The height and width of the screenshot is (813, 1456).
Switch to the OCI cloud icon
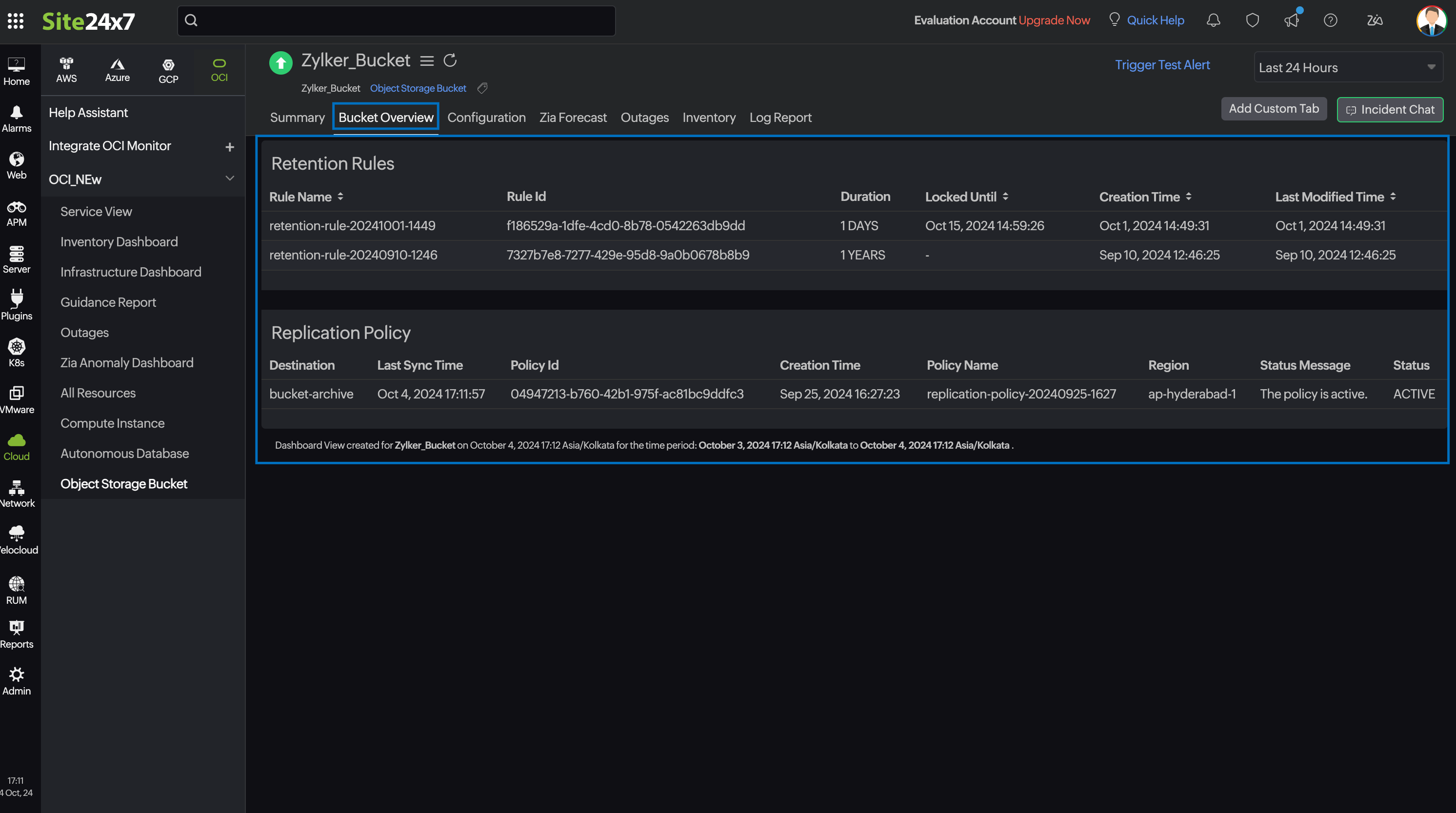(219, 69)
